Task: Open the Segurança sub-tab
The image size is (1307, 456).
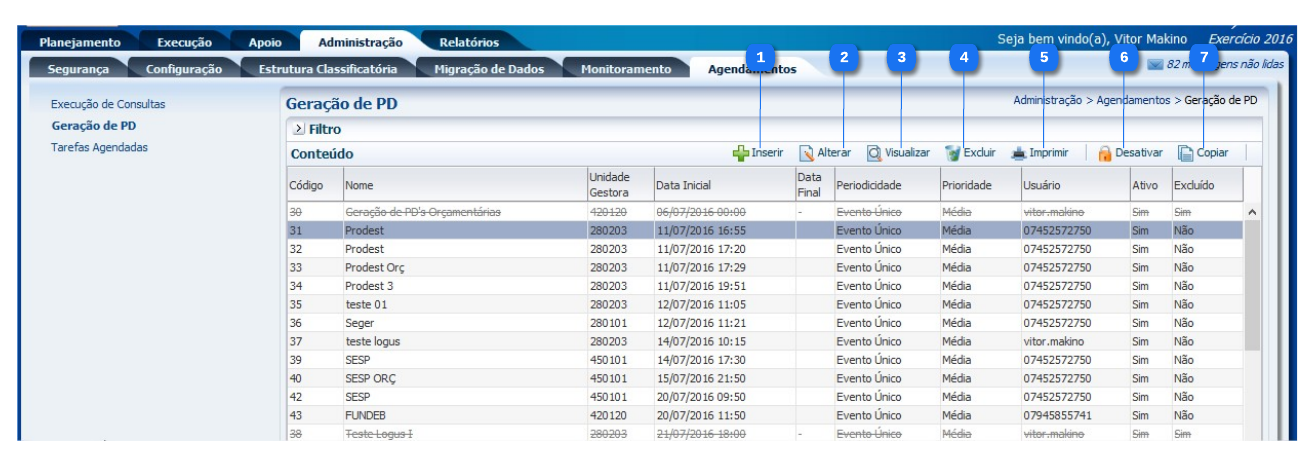Action: [77, 69]
